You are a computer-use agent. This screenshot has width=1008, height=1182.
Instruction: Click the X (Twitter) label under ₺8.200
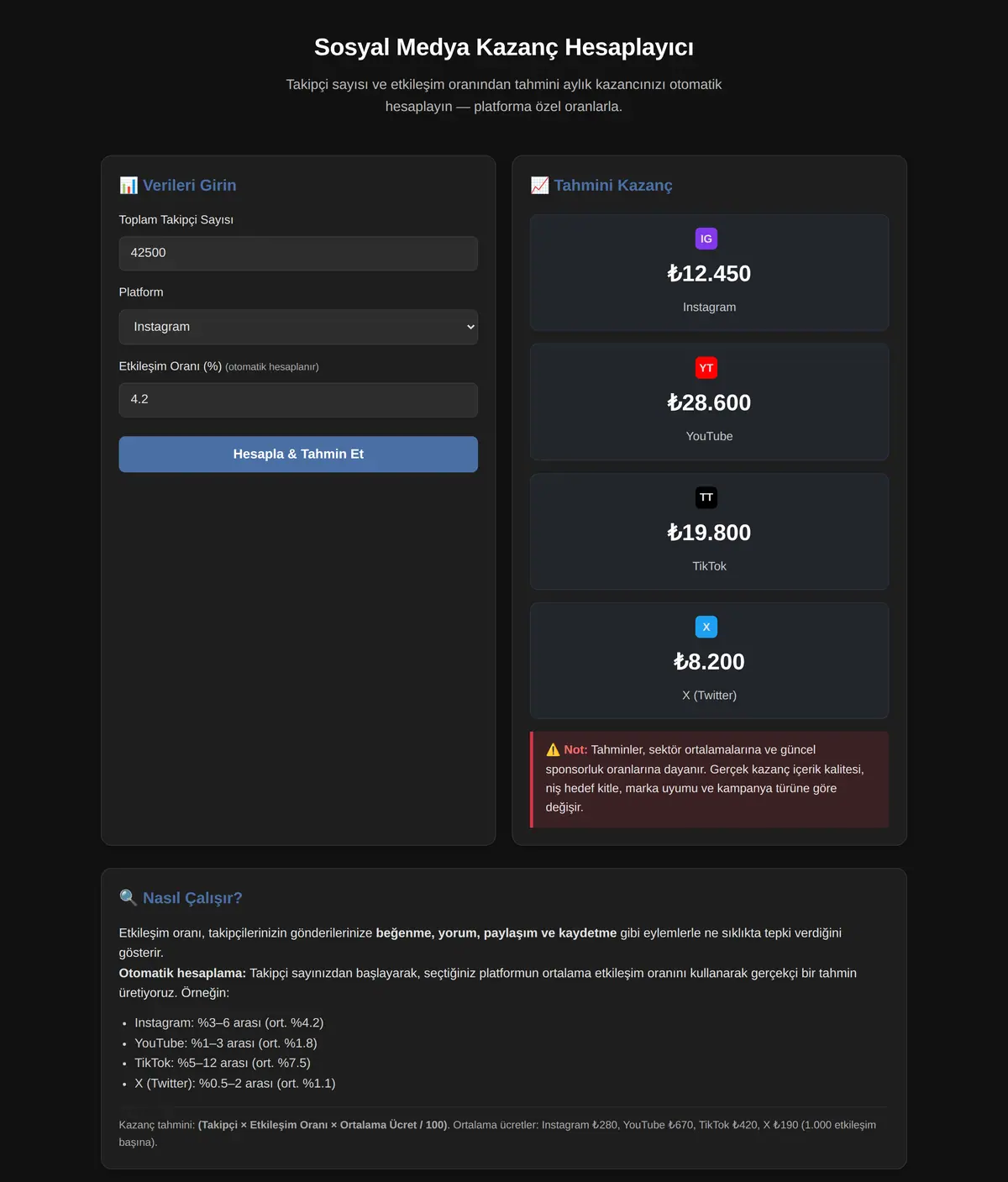709,695
